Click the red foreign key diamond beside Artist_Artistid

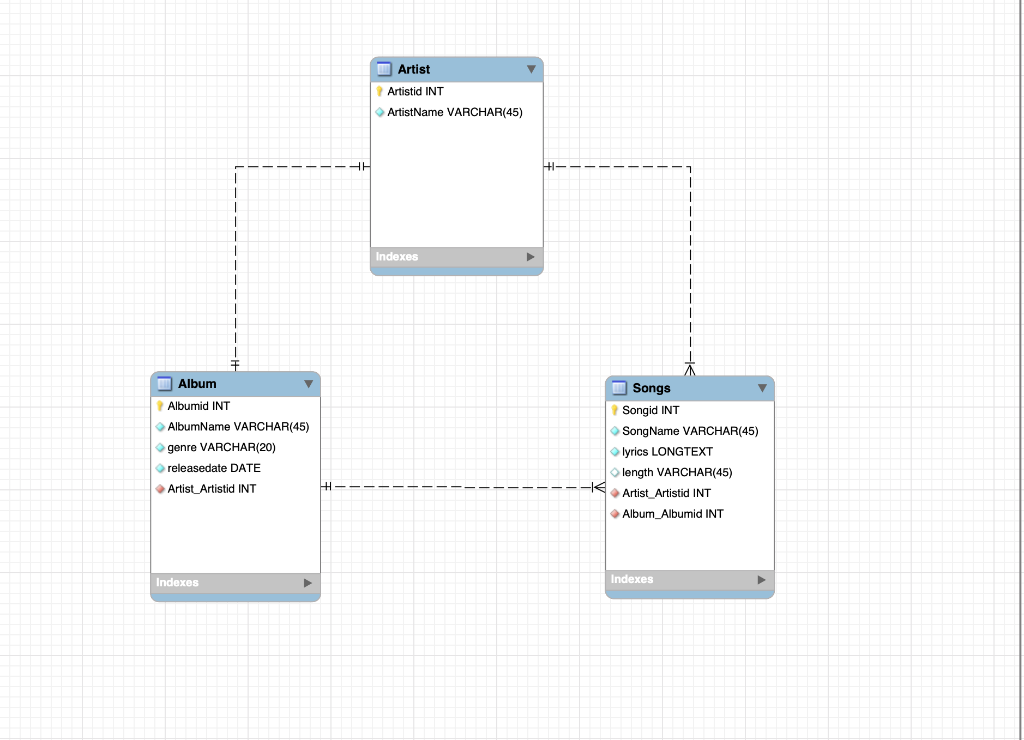(158, 489)
